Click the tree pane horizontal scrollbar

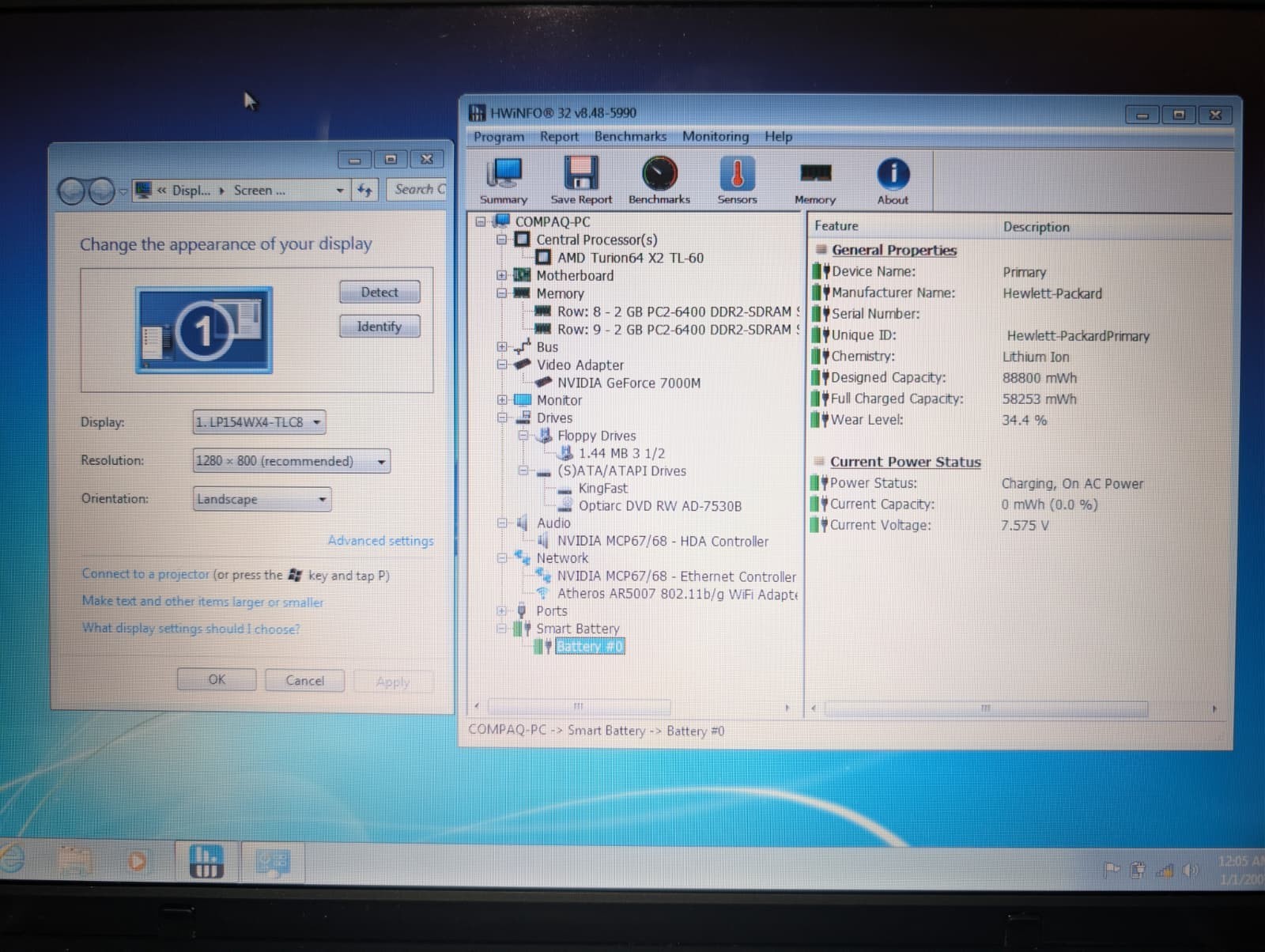pos(579,706)
